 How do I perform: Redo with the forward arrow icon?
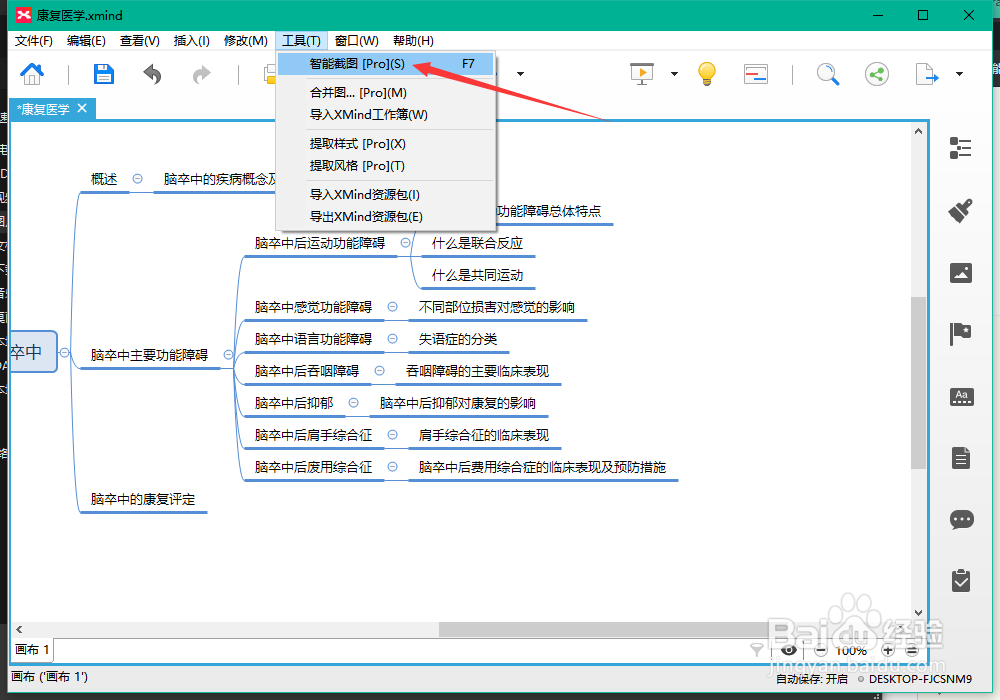click(x=202, y=75)
